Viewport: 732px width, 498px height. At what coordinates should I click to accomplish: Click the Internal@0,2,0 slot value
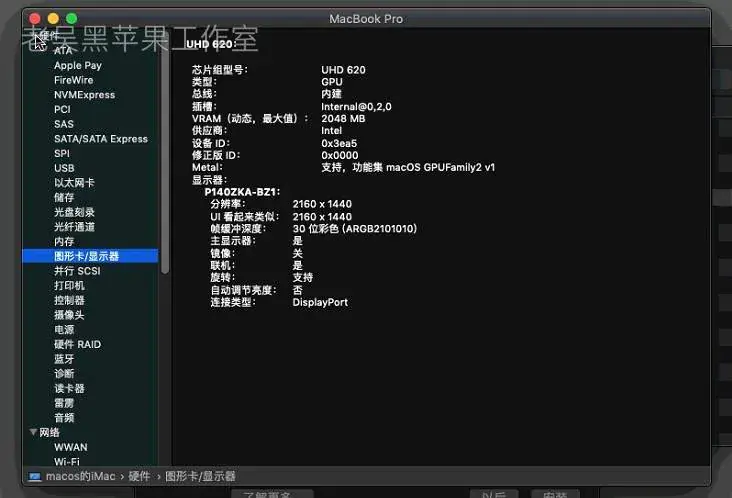point(356,106)
